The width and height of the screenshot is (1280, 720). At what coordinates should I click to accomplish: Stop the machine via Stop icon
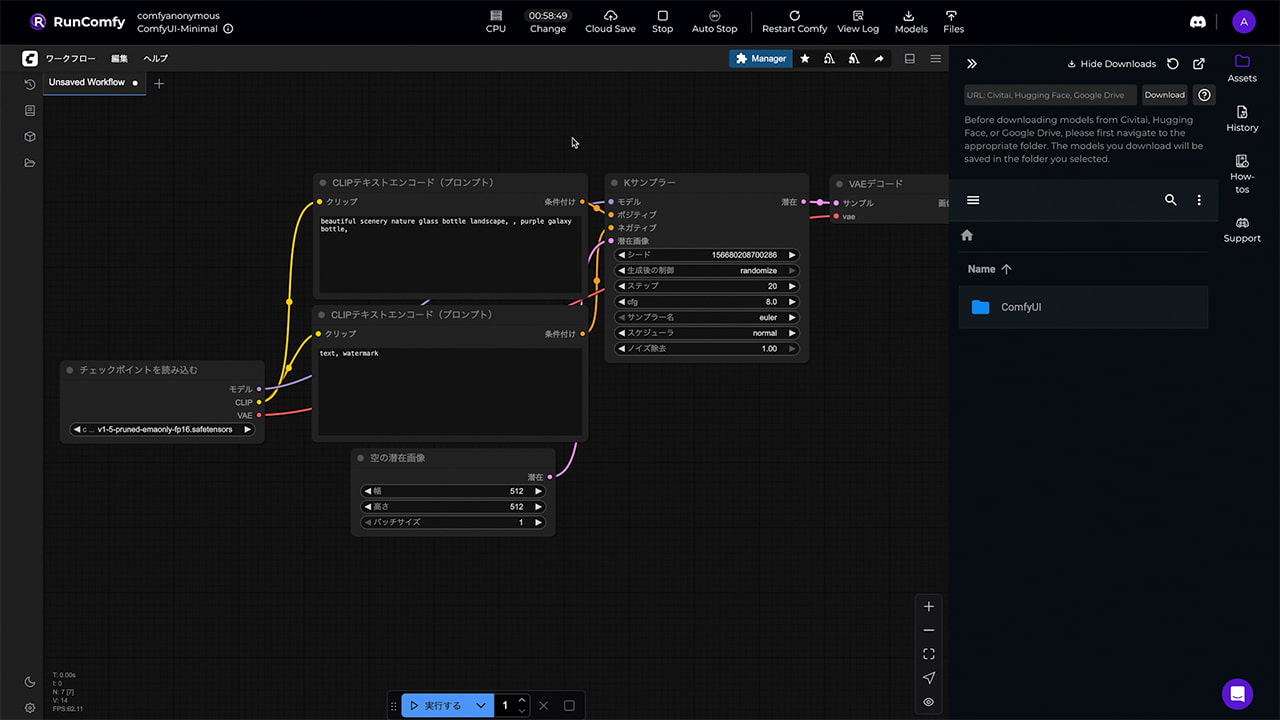click(662, 16)
